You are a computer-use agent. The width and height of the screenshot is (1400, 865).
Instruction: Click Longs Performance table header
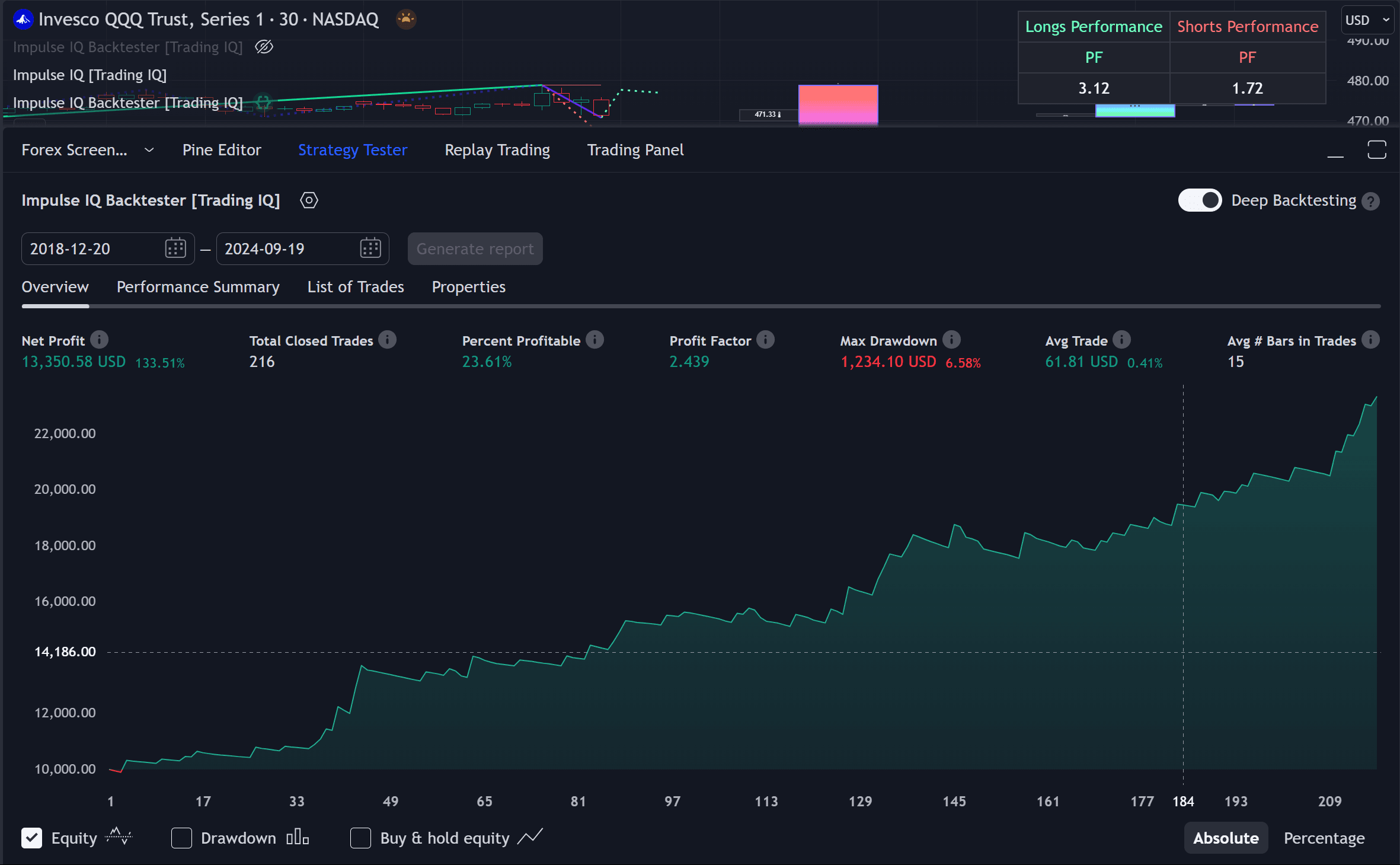coord(1094,27)
